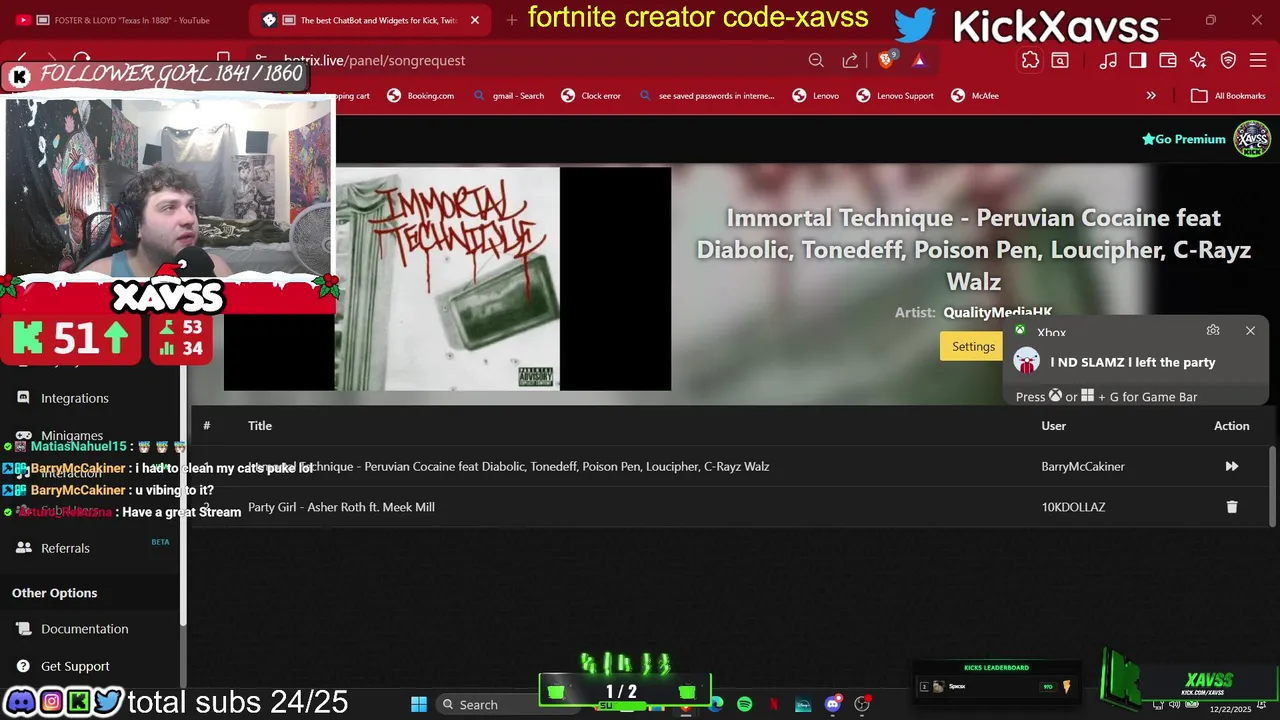Open Documentation in the sidebar
The height and width of the screenshot is (720, 1280).
click(x=84, y=629)
